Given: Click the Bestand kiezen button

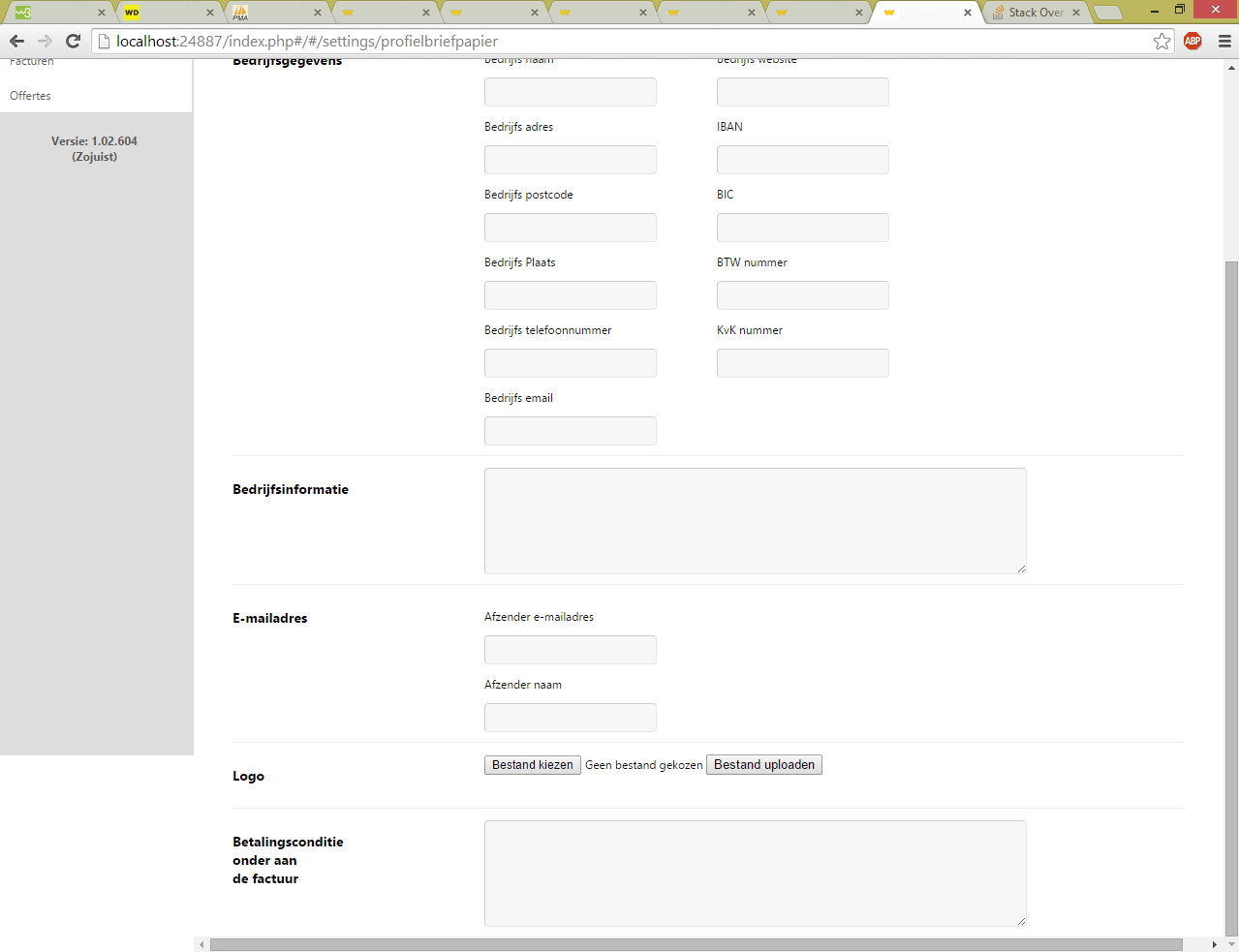Looking at the screenshot, I should click(533, 765).
